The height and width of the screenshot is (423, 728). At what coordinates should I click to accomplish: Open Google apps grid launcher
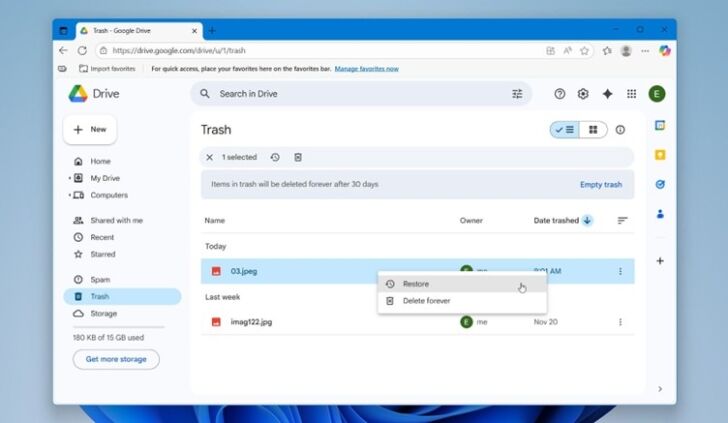(631, 94)
